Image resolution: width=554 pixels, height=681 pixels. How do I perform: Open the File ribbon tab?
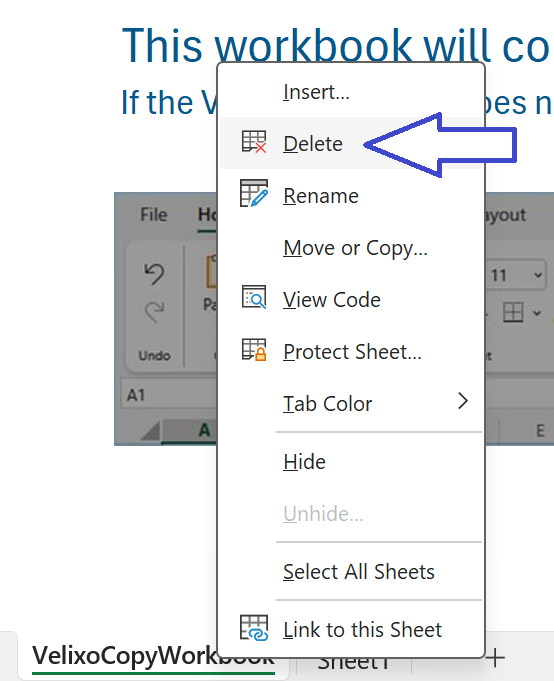click(x=154, y=215)
